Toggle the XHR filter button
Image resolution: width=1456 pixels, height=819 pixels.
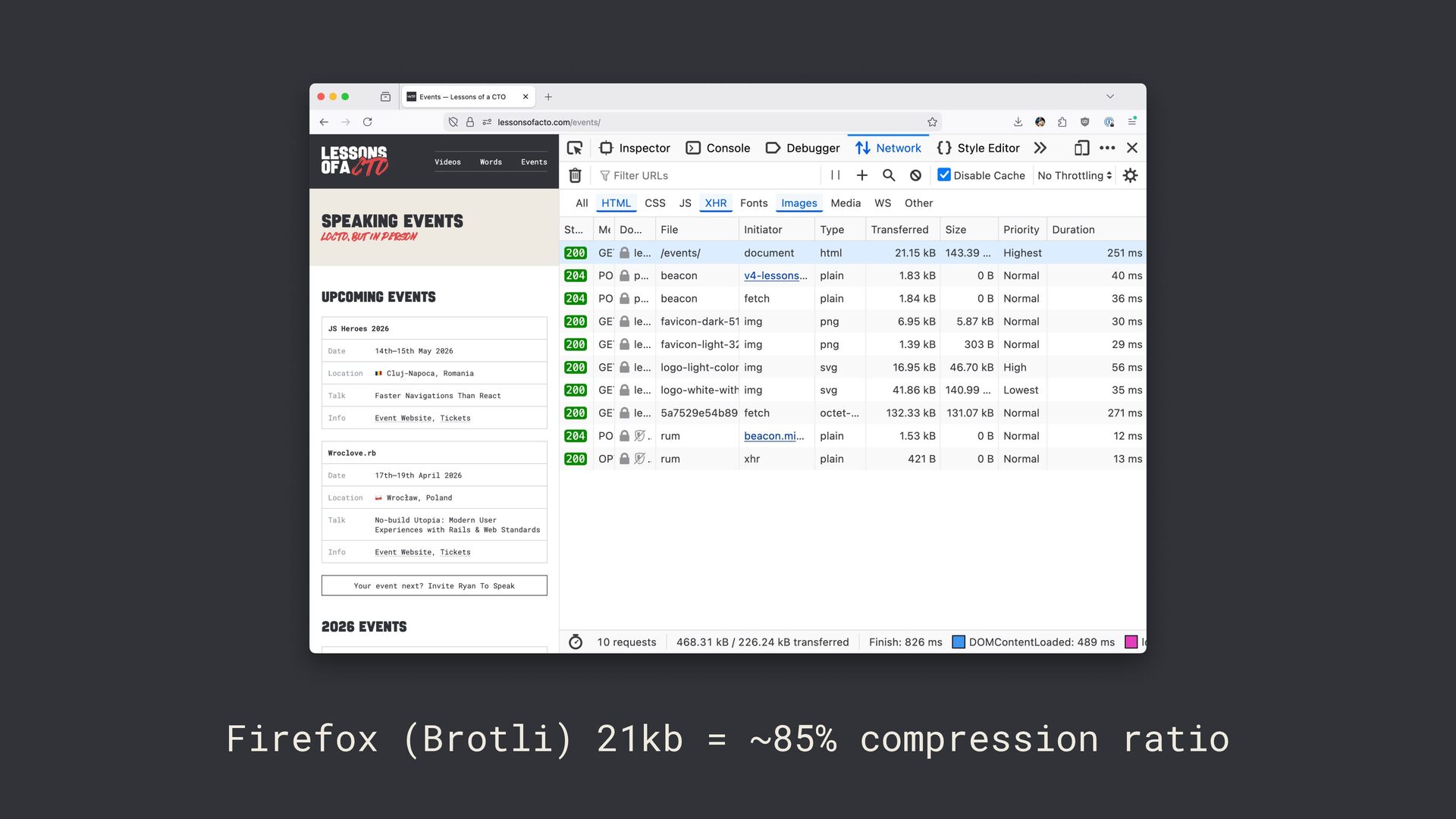pos(715,203)
